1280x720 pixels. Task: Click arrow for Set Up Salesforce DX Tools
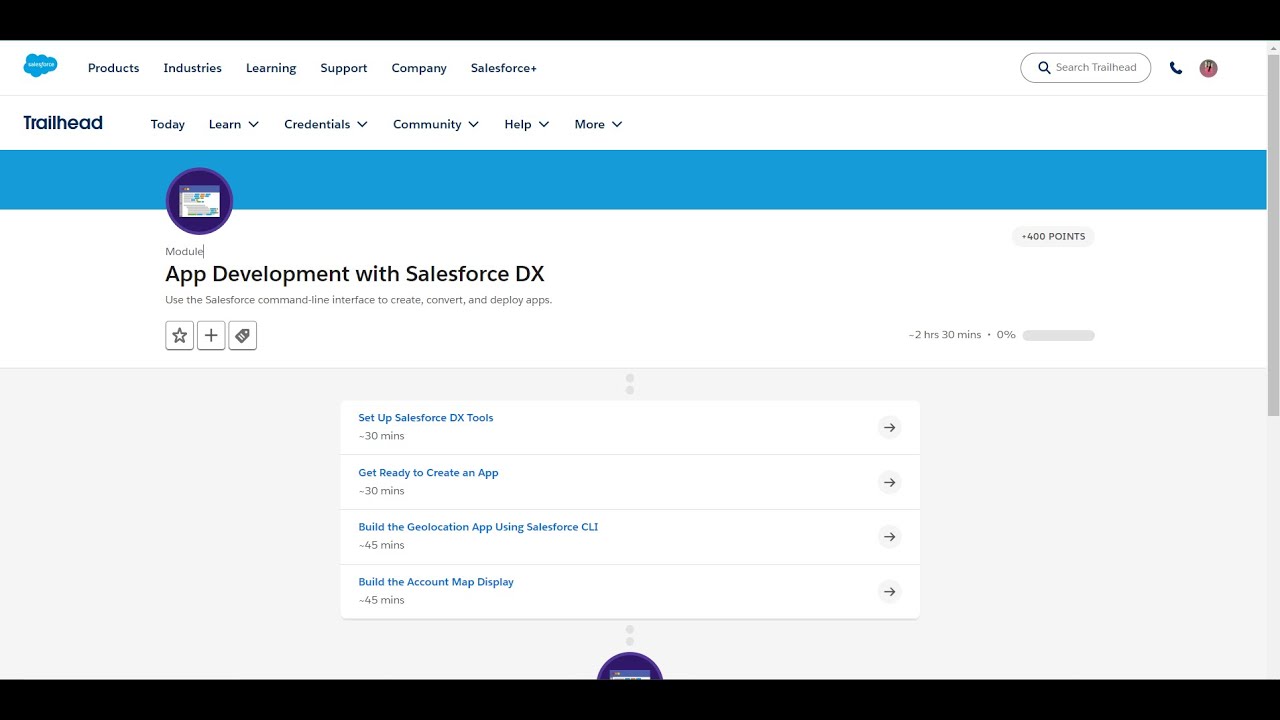pos(889,427)
